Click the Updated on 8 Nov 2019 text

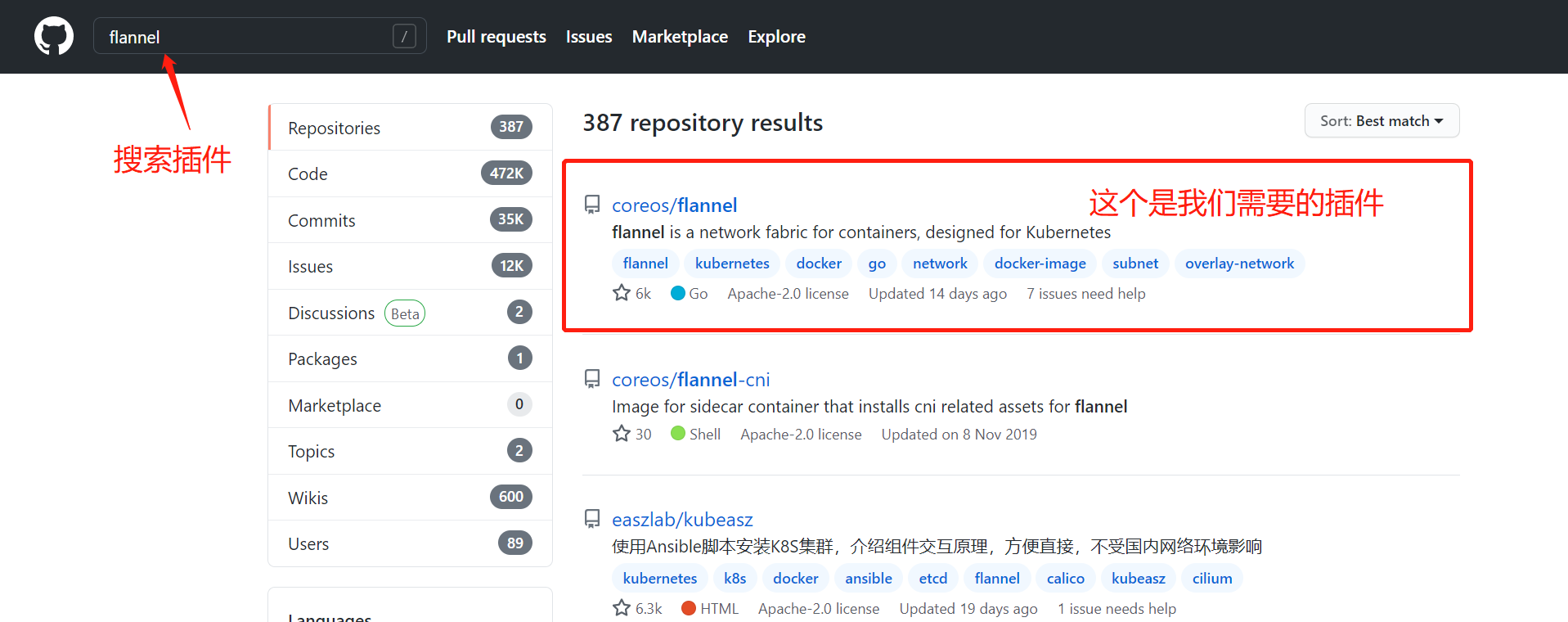[x=959, y=435]
